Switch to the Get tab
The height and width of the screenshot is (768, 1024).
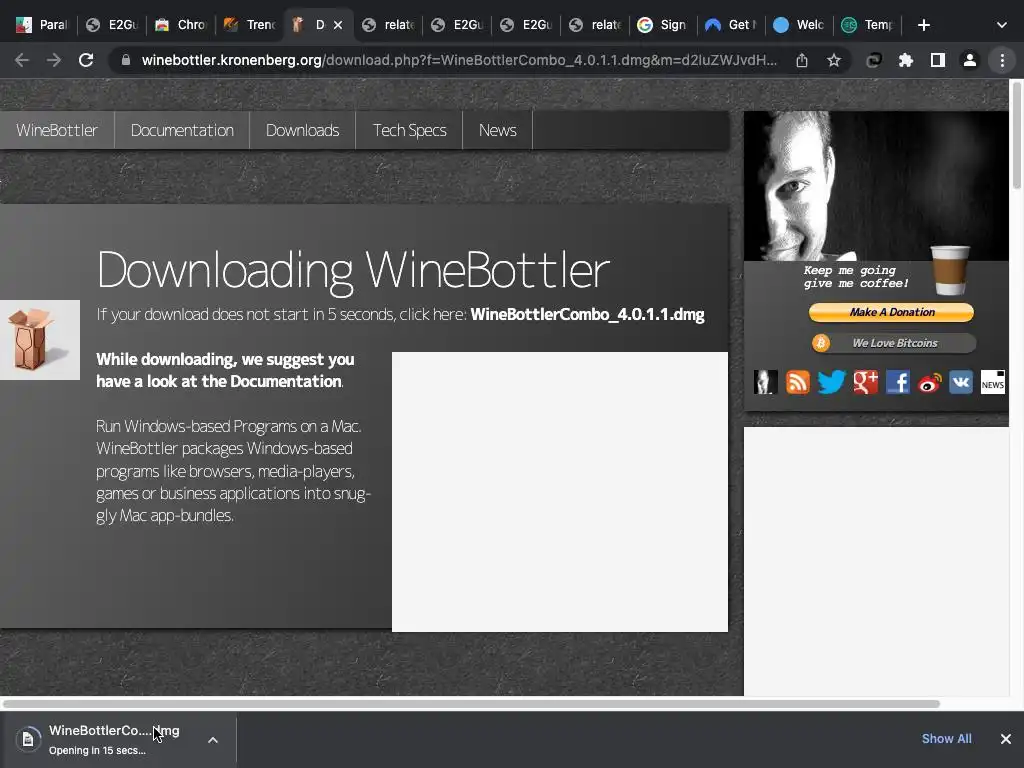pyautogui.click(x=731, y=25)
